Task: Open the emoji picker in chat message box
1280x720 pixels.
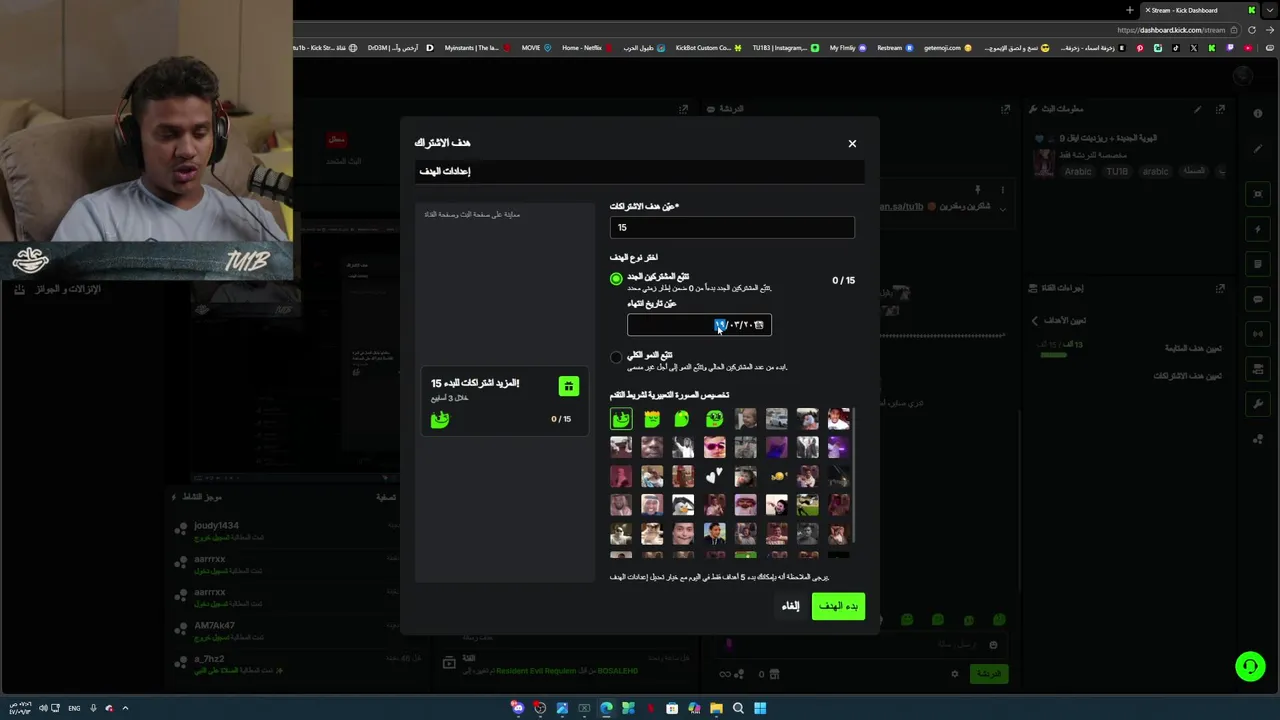Action: pos(993,645)
